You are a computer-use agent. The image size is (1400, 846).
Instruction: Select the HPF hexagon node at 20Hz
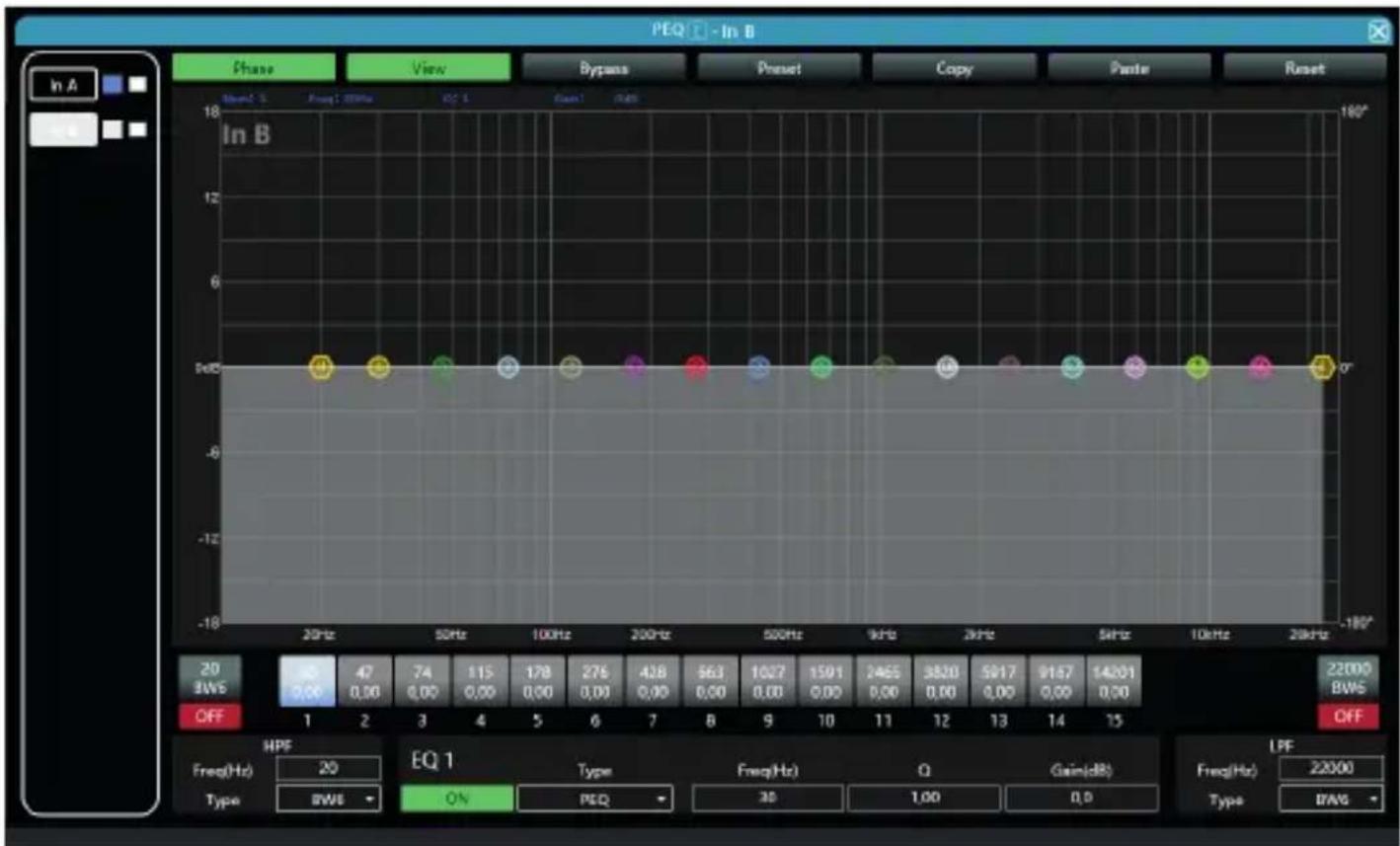[x=321, y=367]
